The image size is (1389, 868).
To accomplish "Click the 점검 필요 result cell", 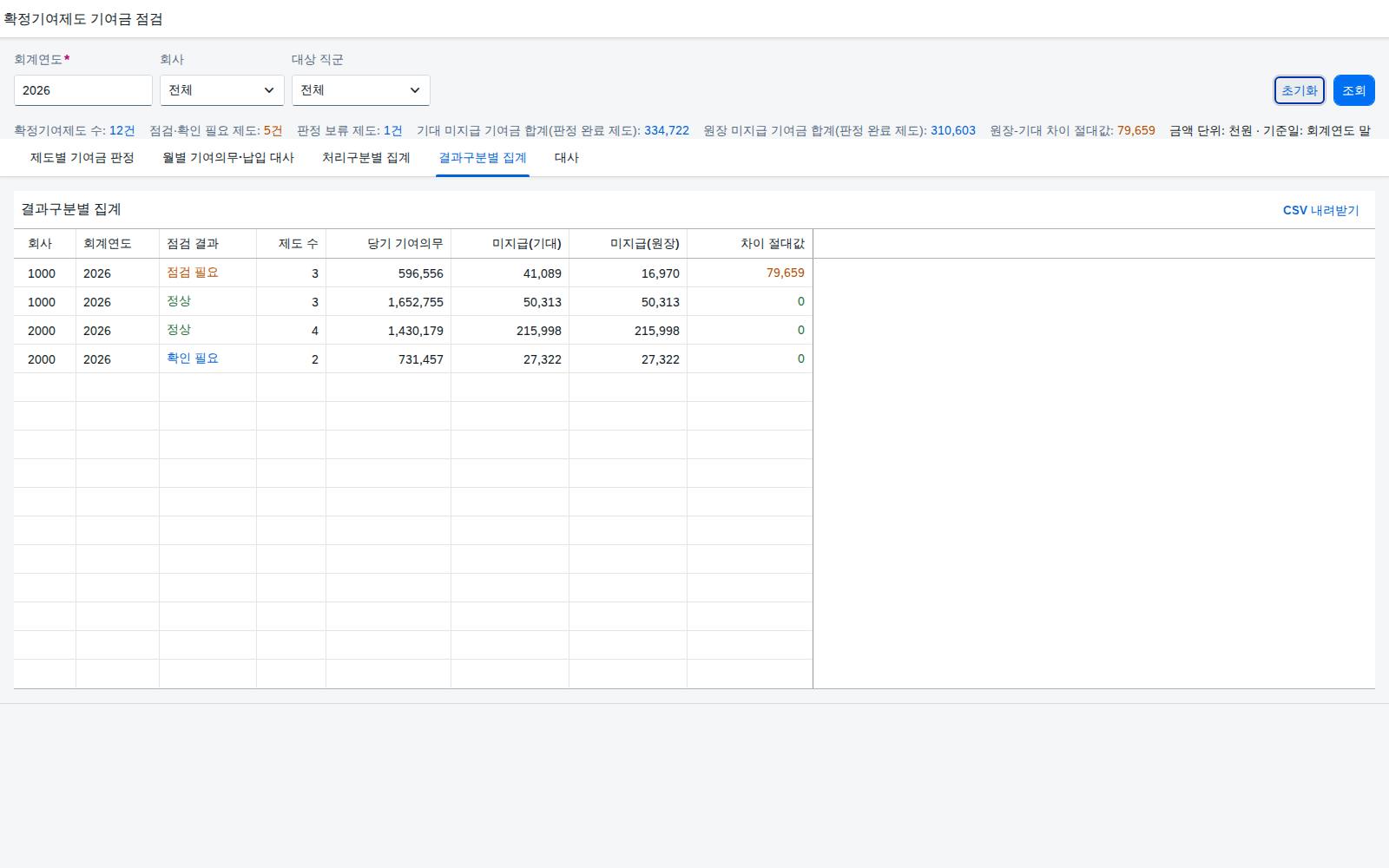I will [208, 273].
